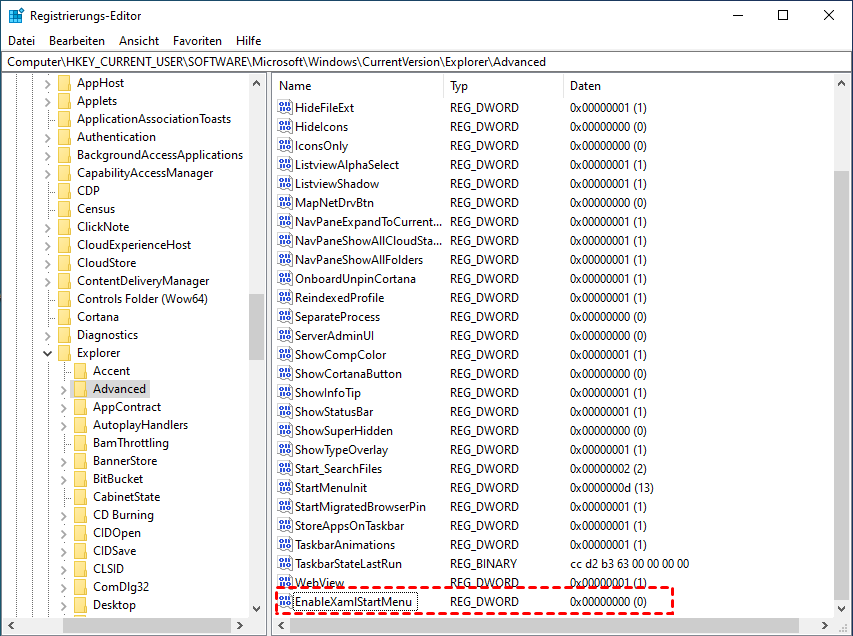Viewport: 853px width, 636px height.
Task: Click the Registrierungs-Editor app icon in title bar
Action: click(16, 16)
